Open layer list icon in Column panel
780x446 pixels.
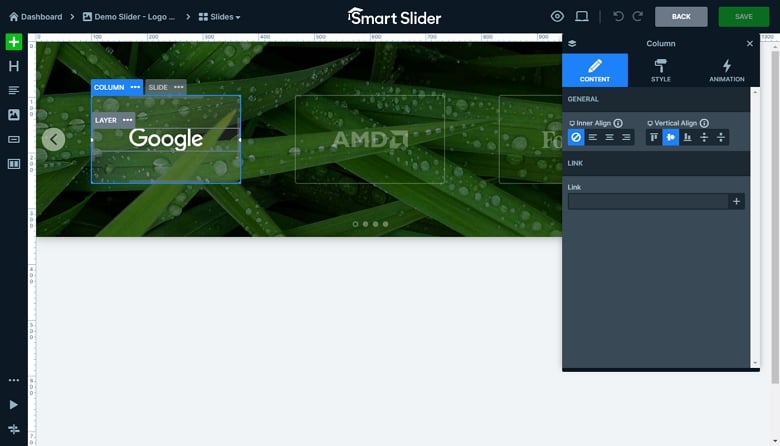tap(572, 44)
